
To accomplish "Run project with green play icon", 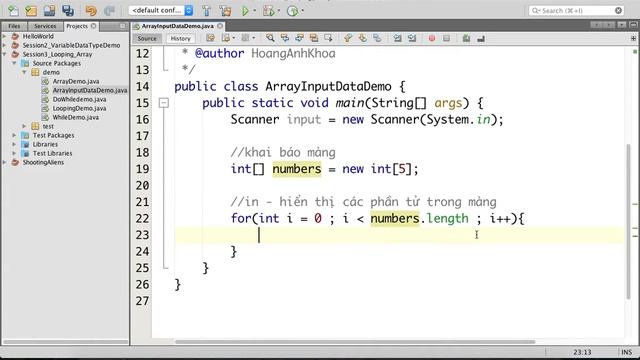I will point(245,11).
